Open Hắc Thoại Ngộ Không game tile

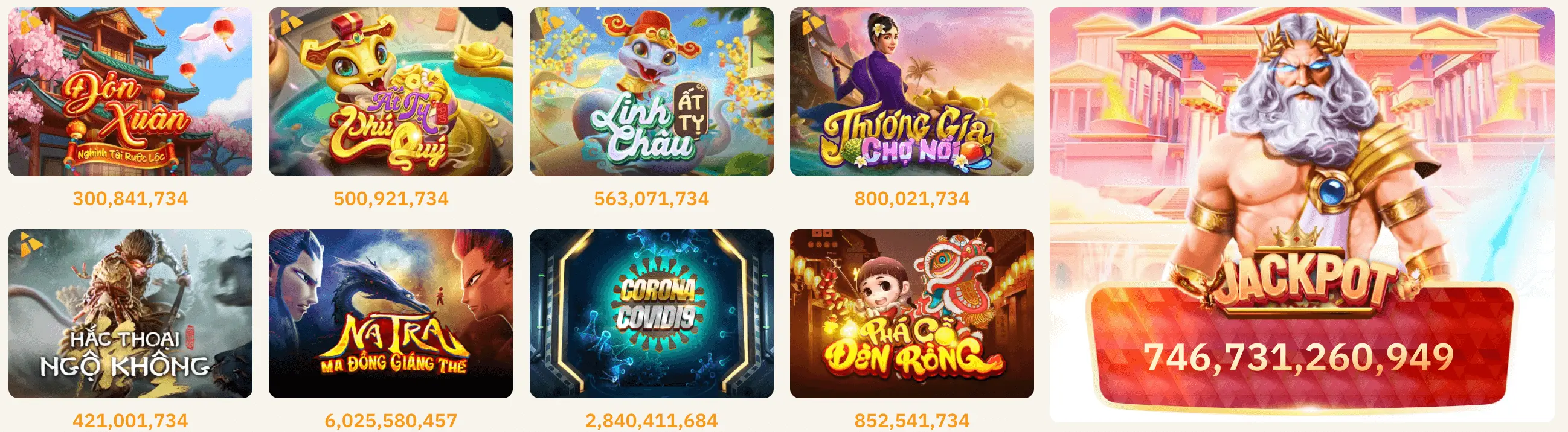(130, 314)
